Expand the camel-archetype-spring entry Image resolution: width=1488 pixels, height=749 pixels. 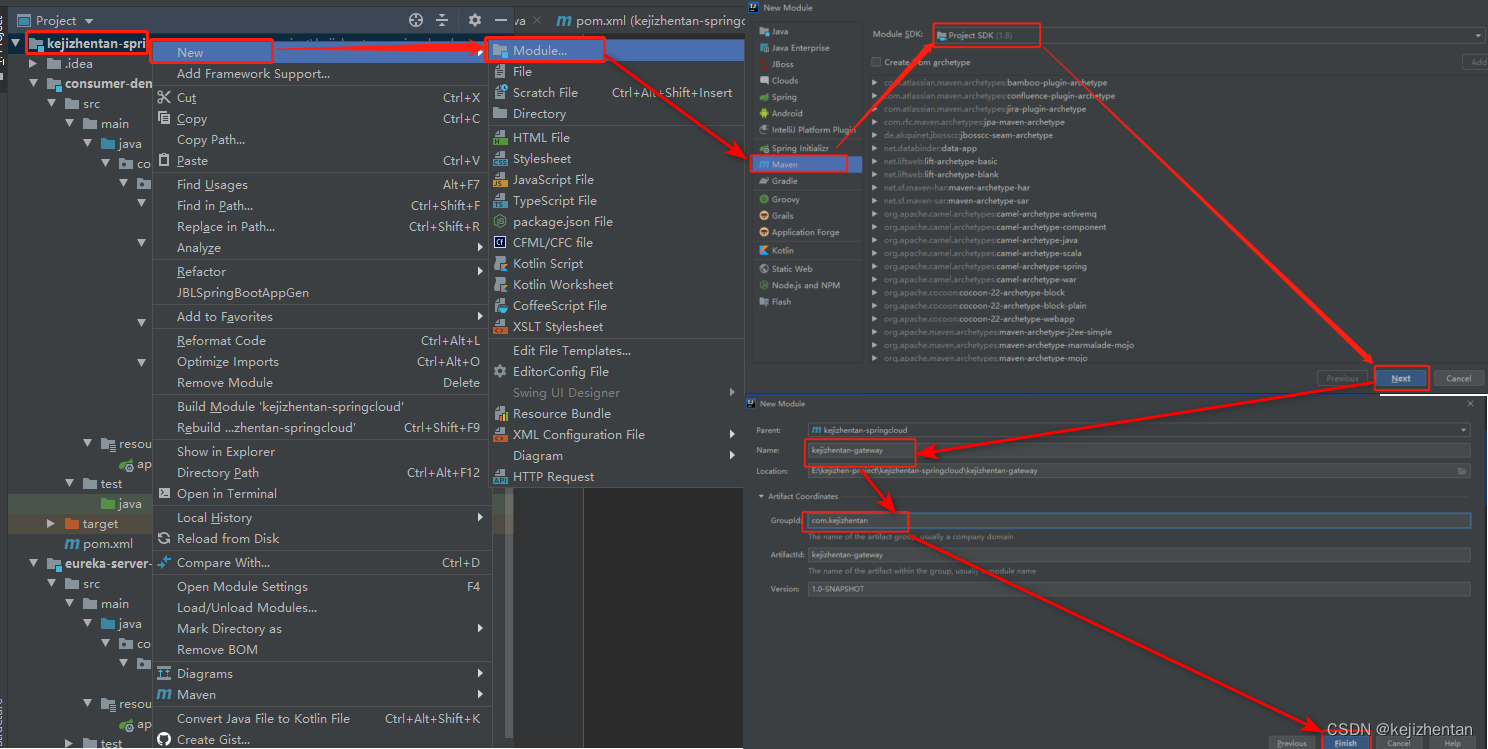pyautogui.click(x=875, y=267)
